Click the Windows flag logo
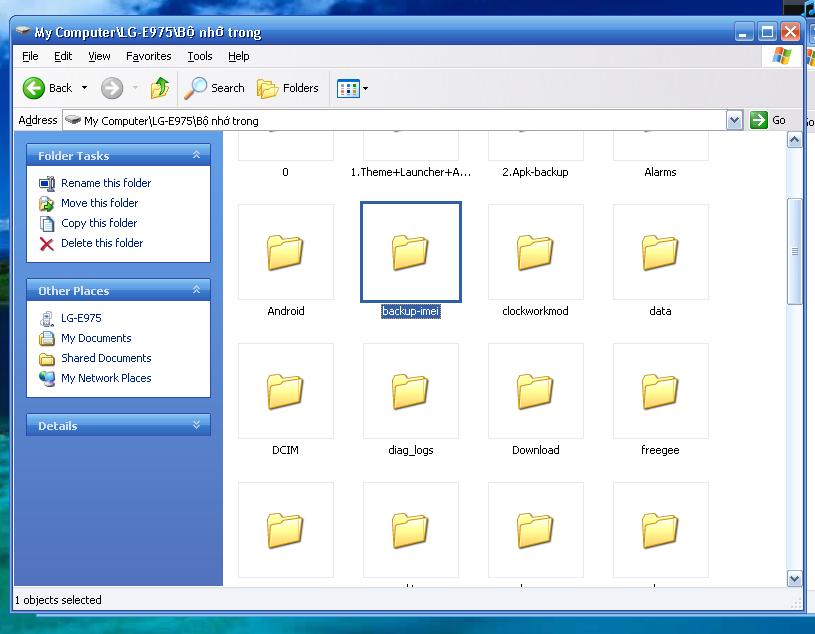This screenshot has height=634, width=815. 782,56
